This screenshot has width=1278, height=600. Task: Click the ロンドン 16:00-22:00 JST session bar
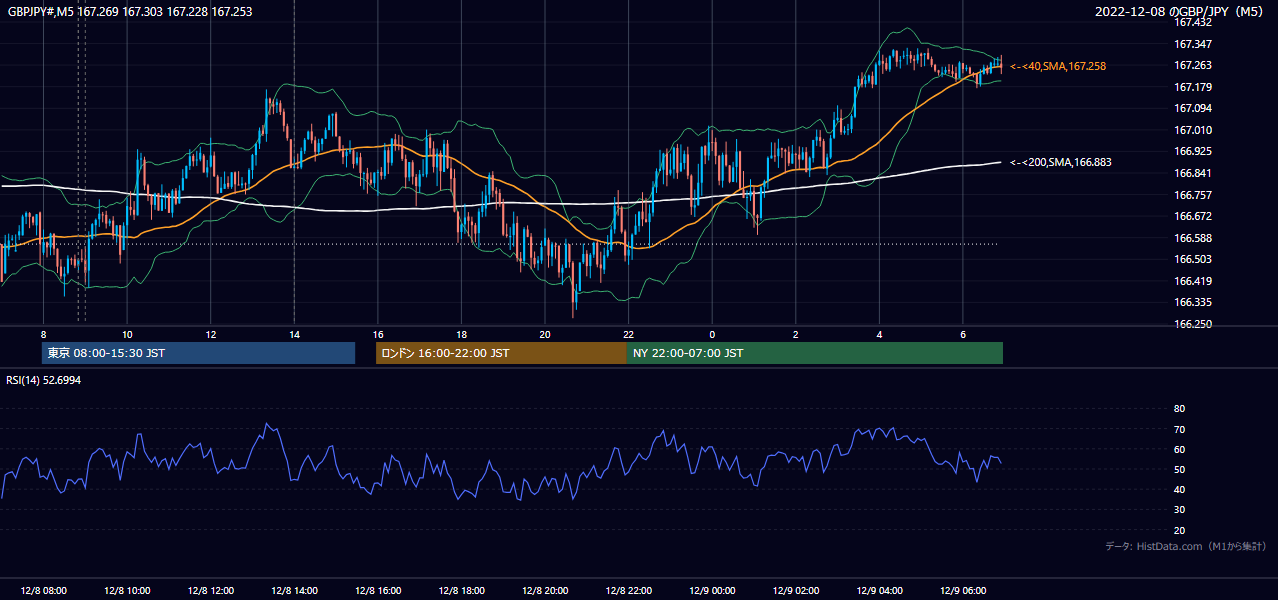501,353
